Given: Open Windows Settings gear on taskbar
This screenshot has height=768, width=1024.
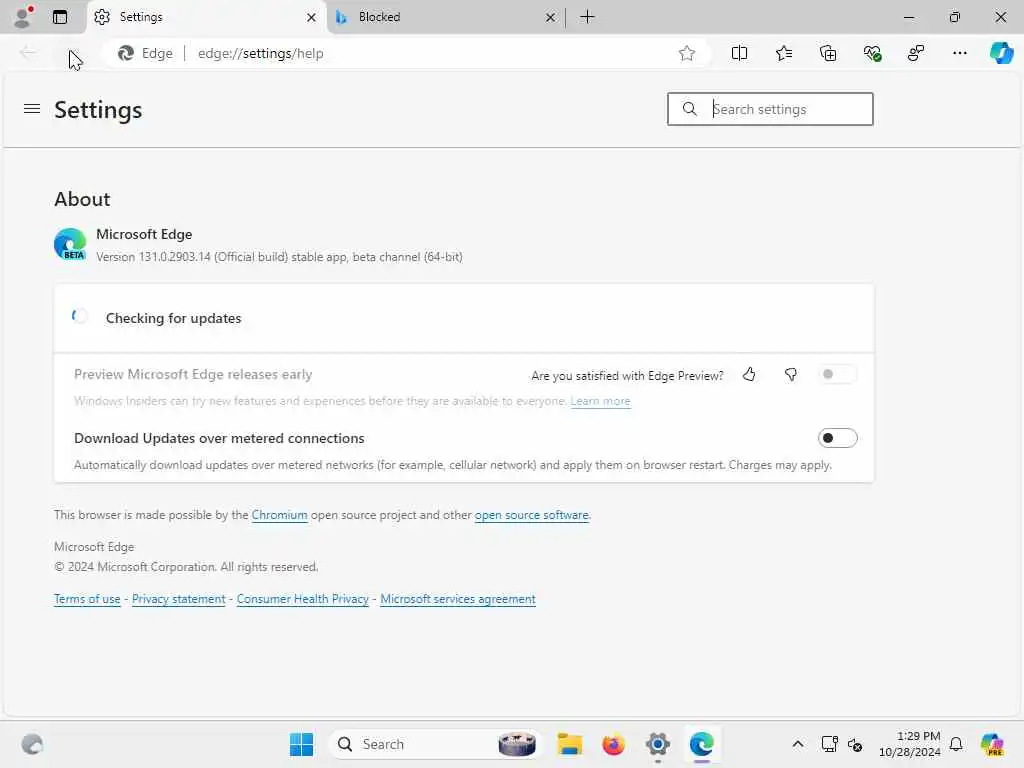Looking at the screenshot, I should point(658,744).
